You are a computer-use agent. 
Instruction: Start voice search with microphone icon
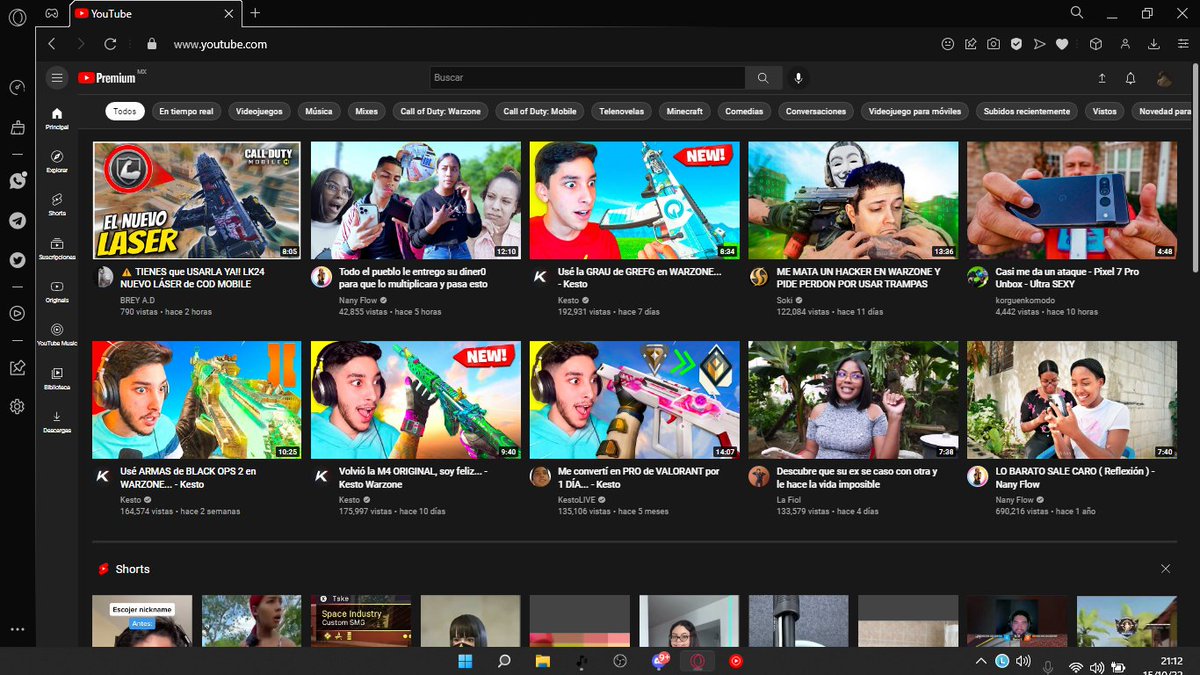pos(798,78)
